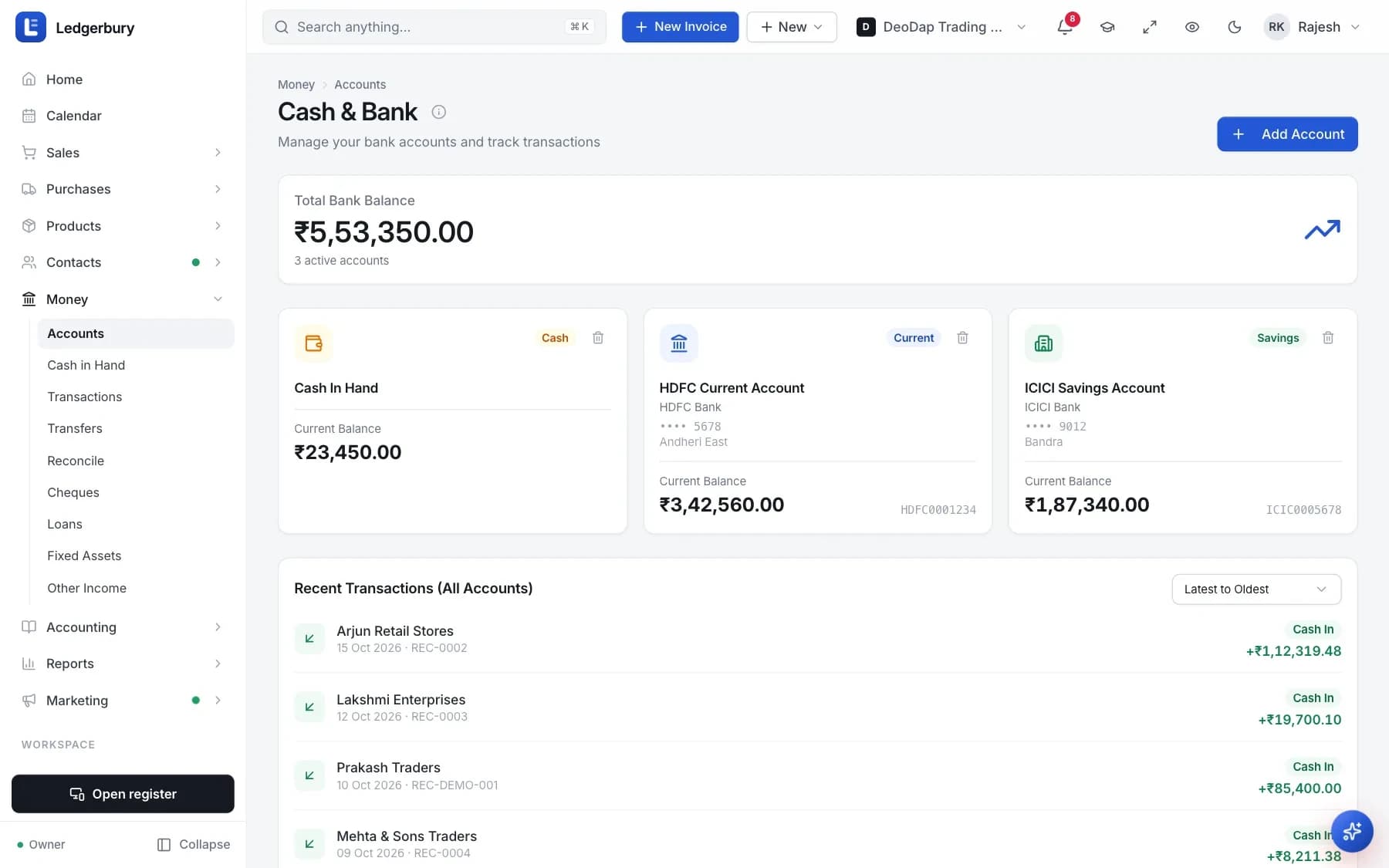Collapse the Money menu chevron

[218, 299]
